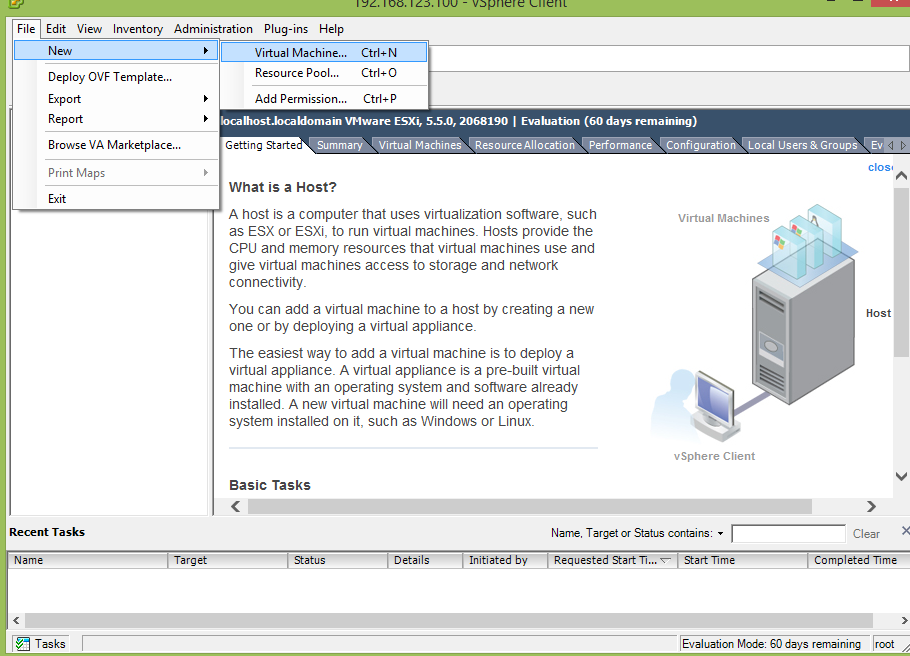This screenshot has width=910, height=656.
Task: Click the Tasks button in status bar
Action: point(40,644)
